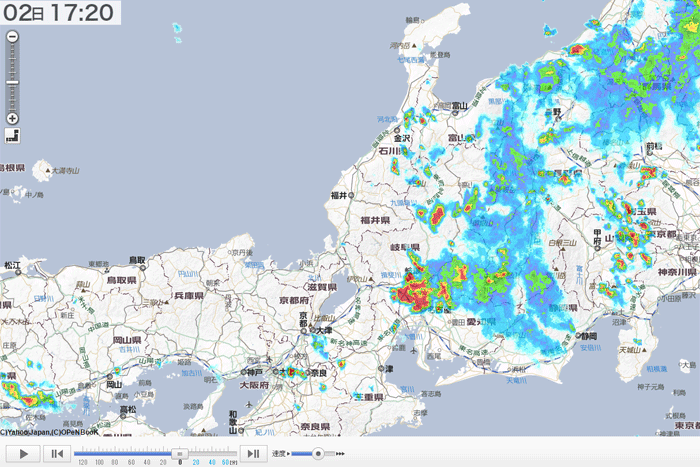The image size is (700, 467).
Task: Jump to the blue 60-minute forecast mark
Action: pos(227,462)
